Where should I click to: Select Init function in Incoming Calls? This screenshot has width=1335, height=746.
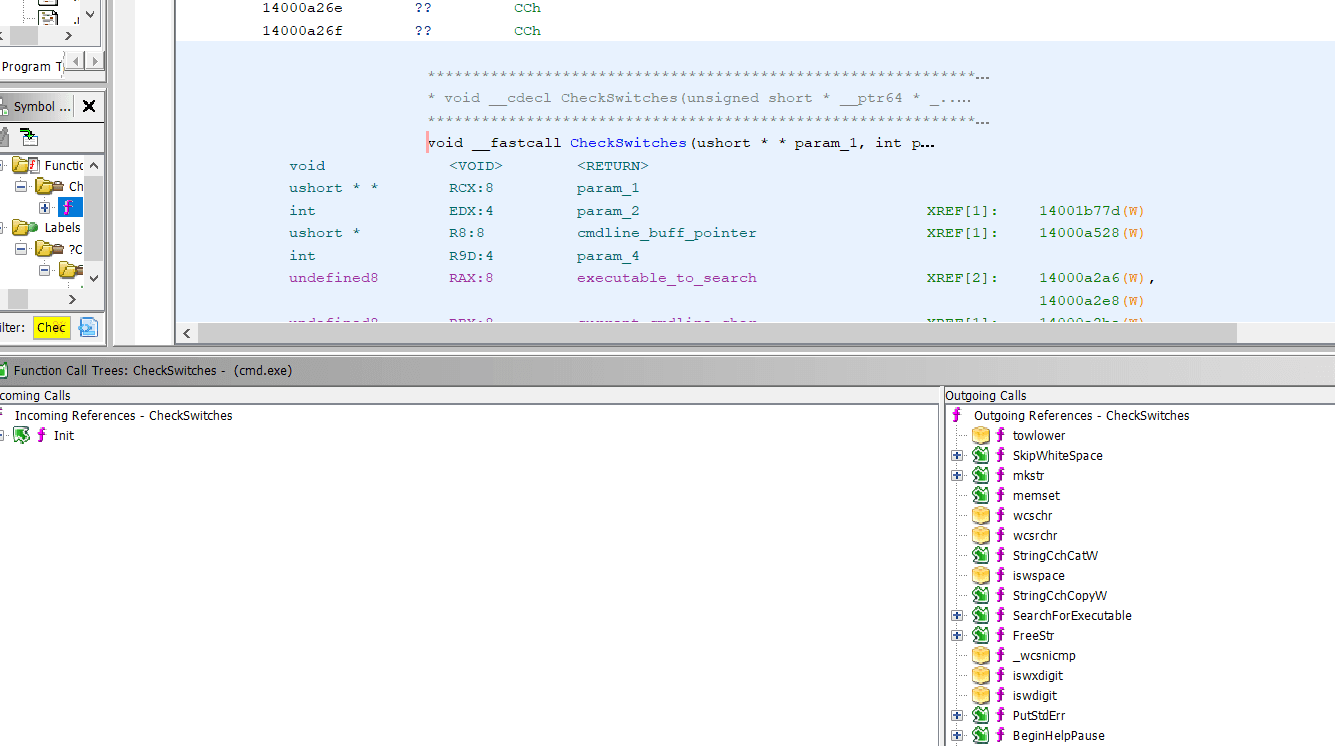pyautogui.click(x=63, y=436)
